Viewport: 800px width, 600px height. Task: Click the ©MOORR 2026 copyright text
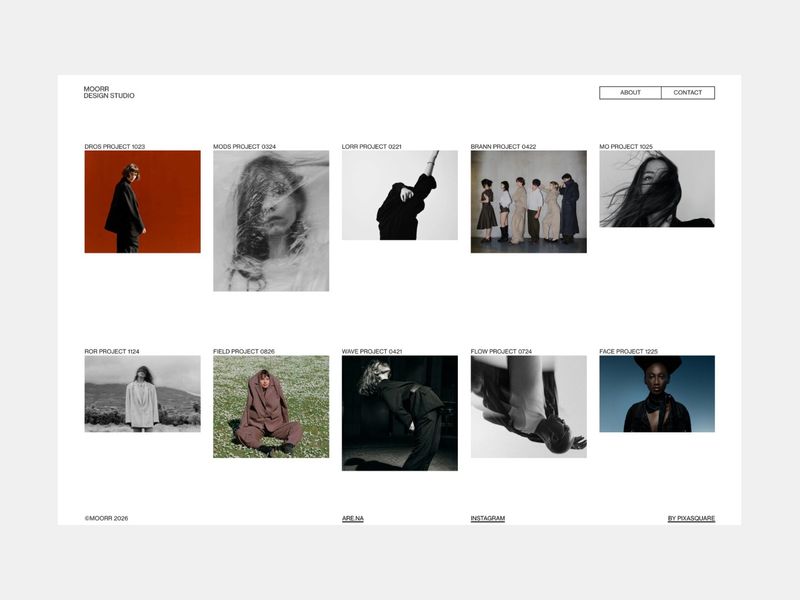click(106, 518)
